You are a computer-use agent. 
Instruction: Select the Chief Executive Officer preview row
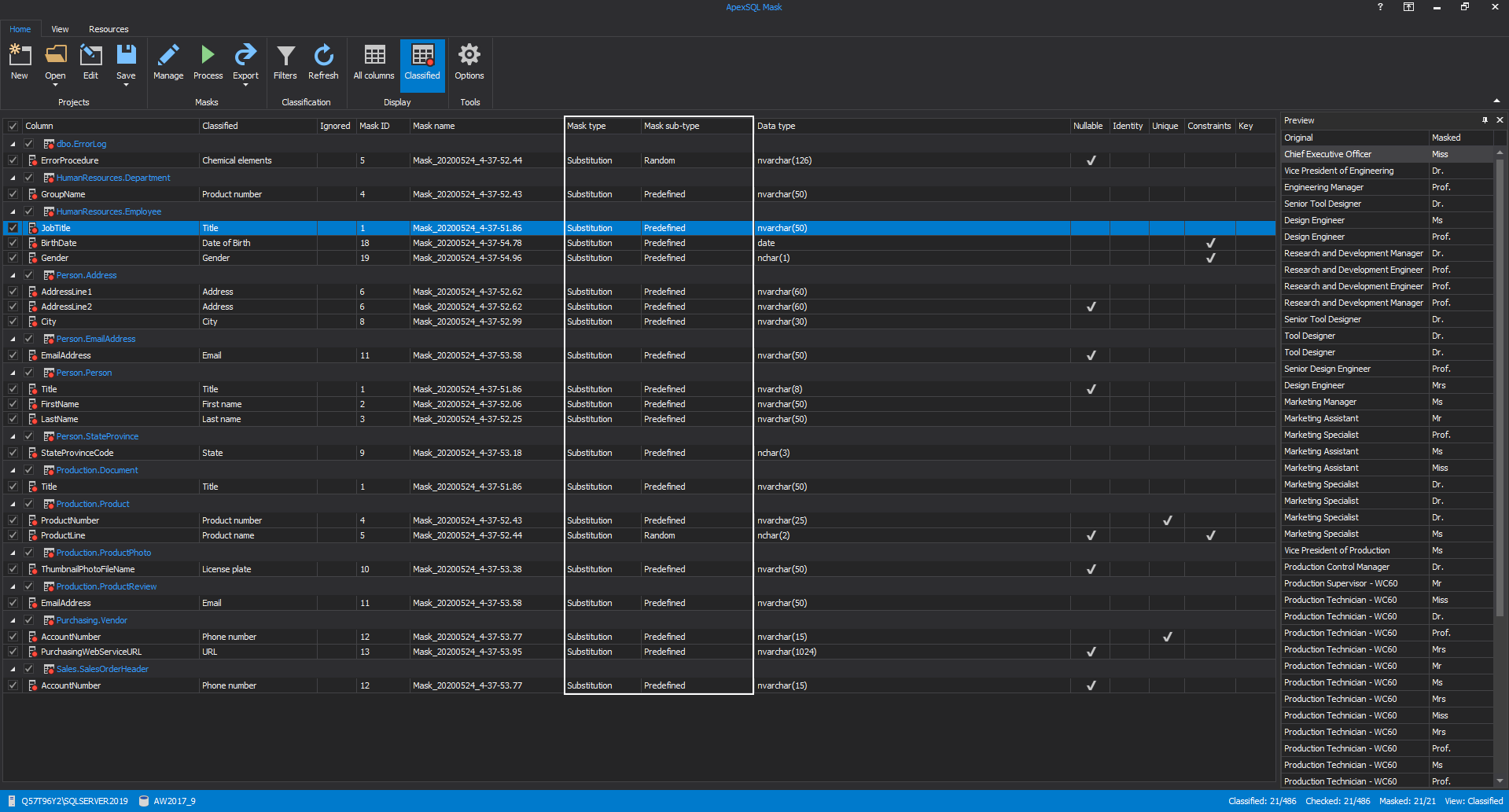point(1387,154)
